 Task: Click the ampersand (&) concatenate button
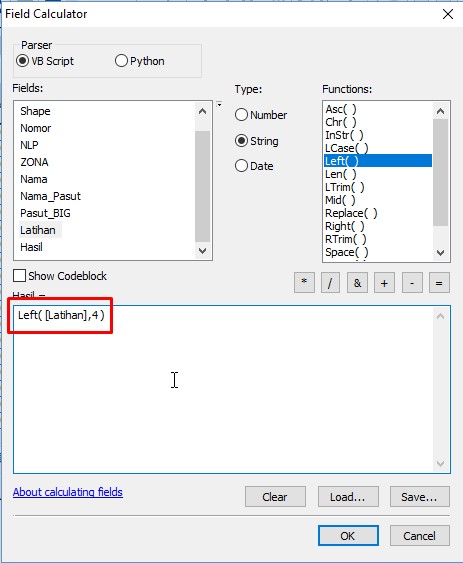(357, 283)
